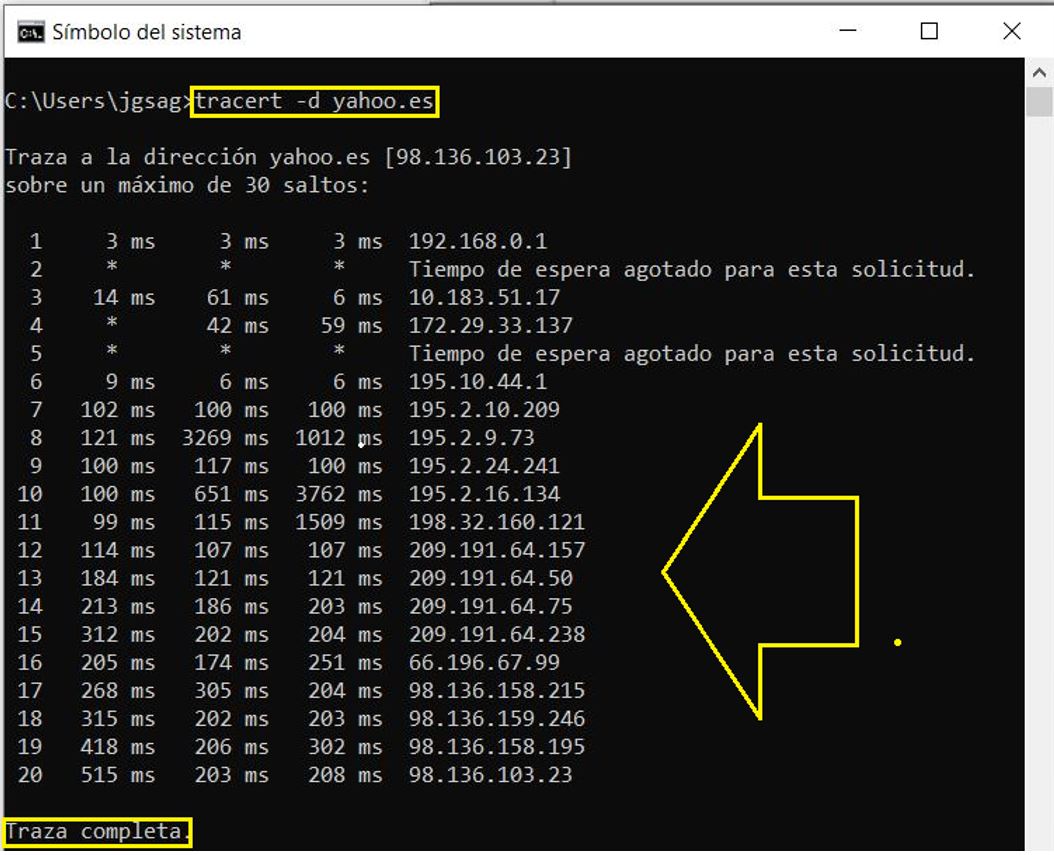Click the line 'sobre un máximo de 30 saltos:'
The width and height of the screenshot is (1054, 855).
click(188, 186)
